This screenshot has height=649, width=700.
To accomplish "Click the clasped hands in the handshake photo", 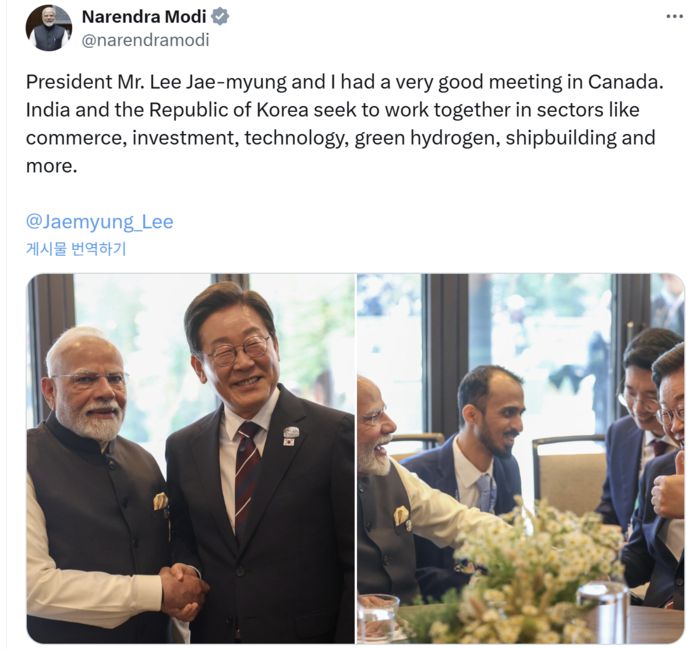I will 184,590.
